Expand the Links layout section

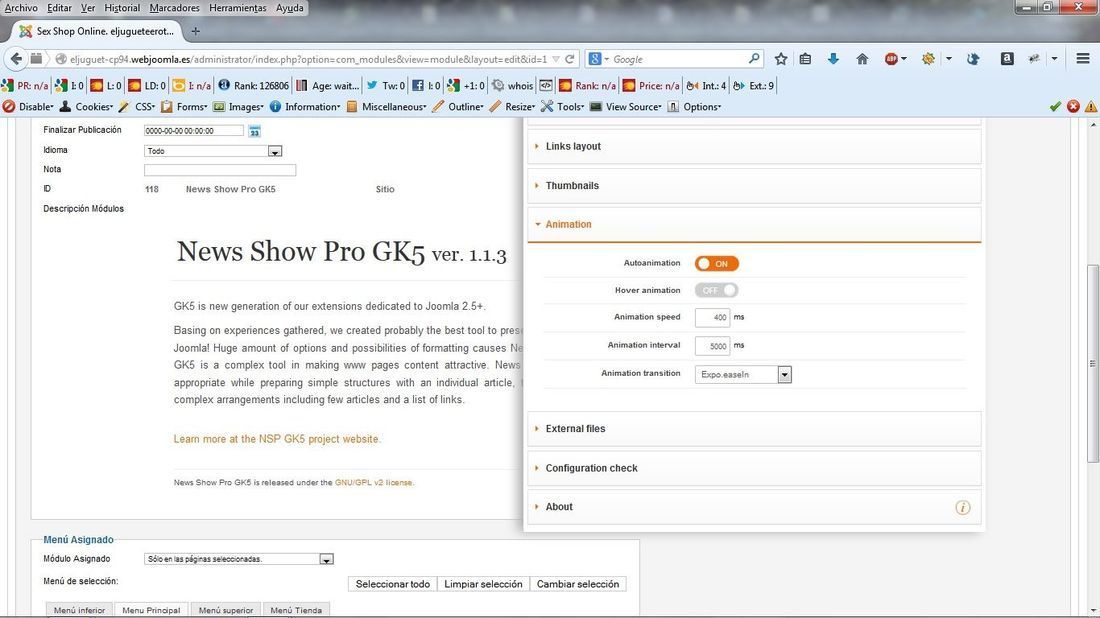pos(754,146)
